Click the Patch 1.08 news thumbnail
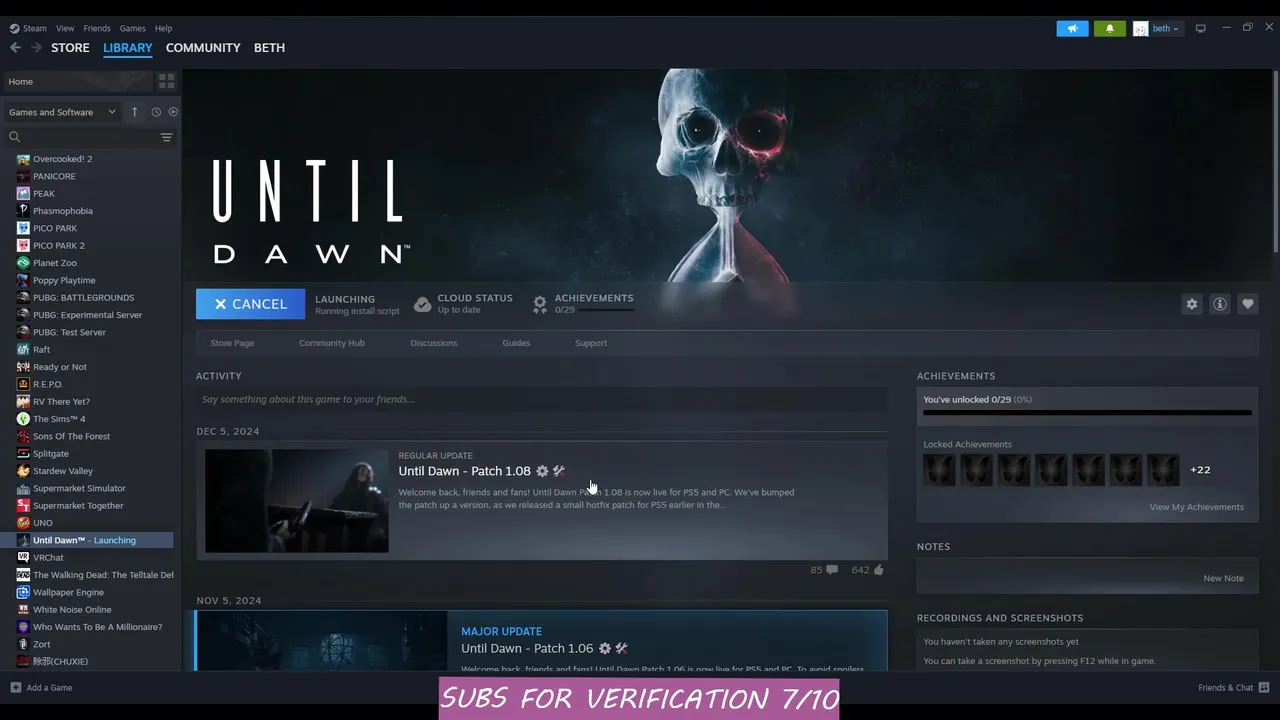Viewport: 1280px width, 720px height. [297, 501]
